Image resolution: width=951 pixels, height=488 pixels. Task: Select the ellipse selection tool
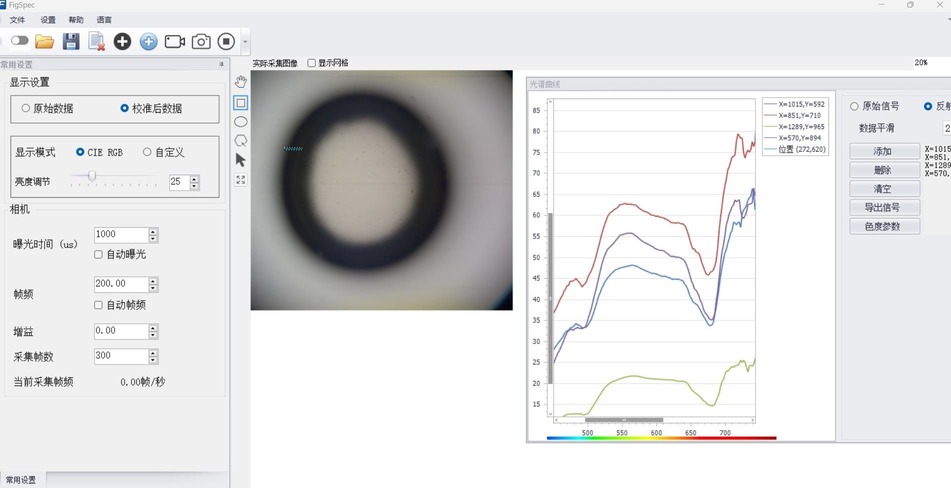coord(241,121)
